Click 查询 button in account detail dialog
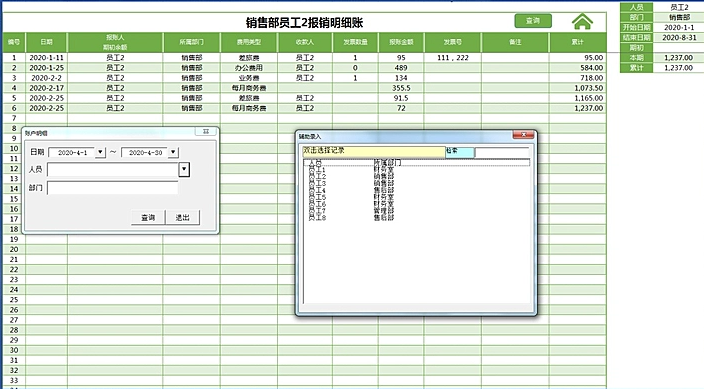 click(x=148, y=217)
